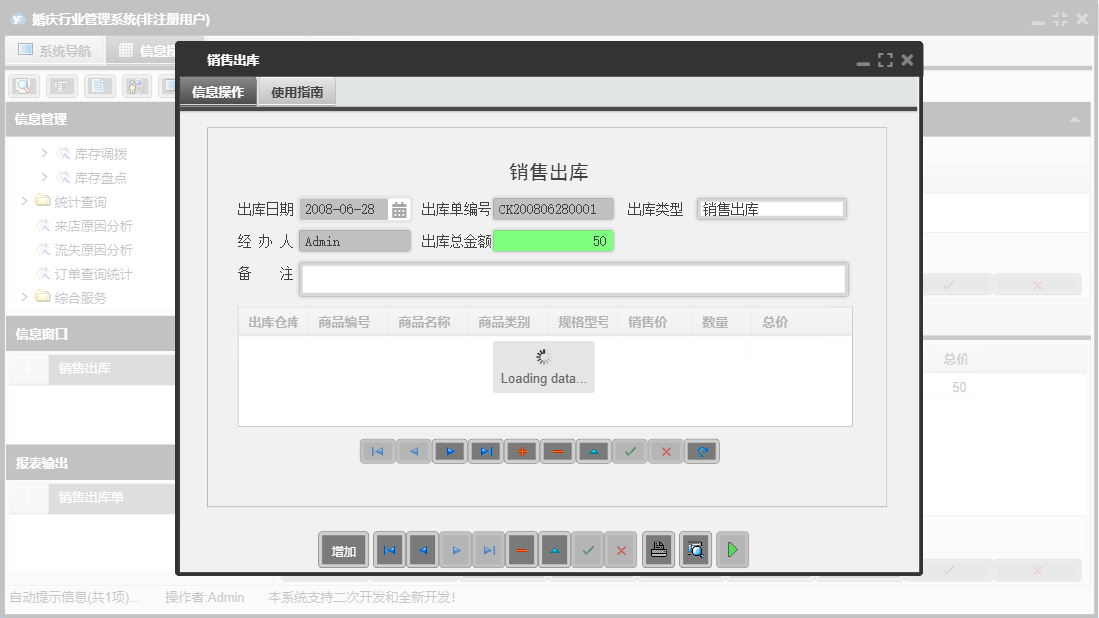Click the 信息管理 panel header

tap(91, 119)
